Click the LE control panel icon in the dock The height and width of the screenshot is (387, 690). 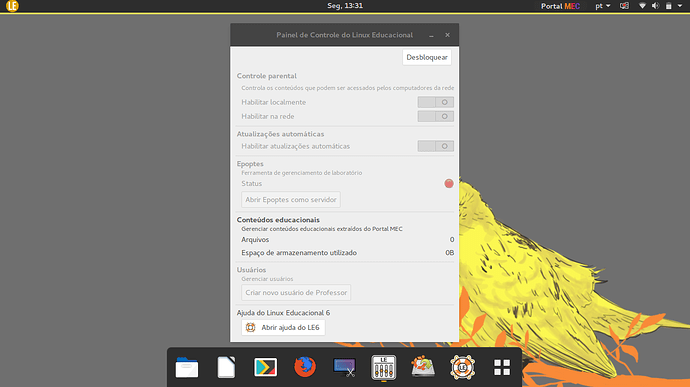click(384, 367)
